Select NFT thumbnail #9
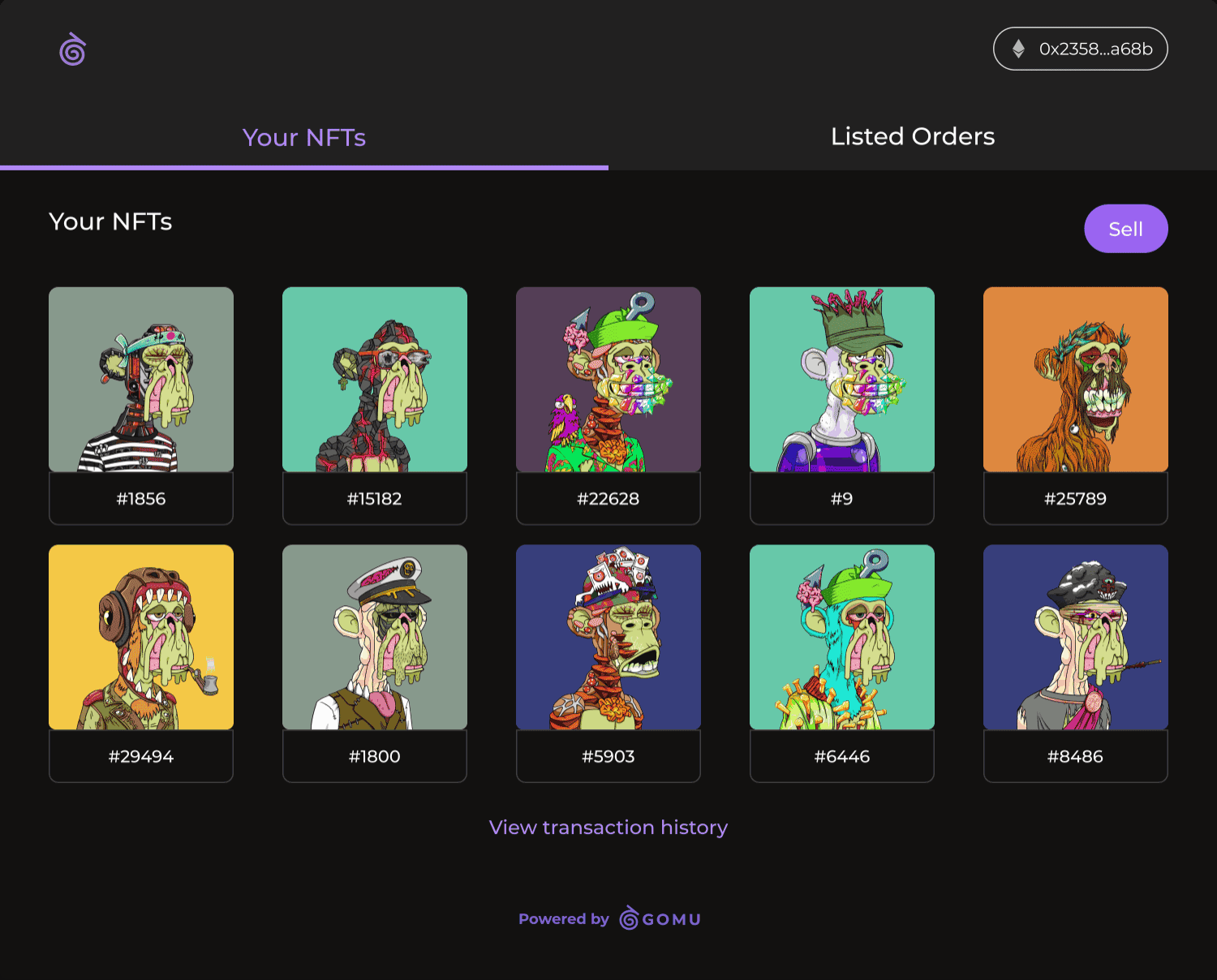1217x980 pixels. [x=842, y=380]
